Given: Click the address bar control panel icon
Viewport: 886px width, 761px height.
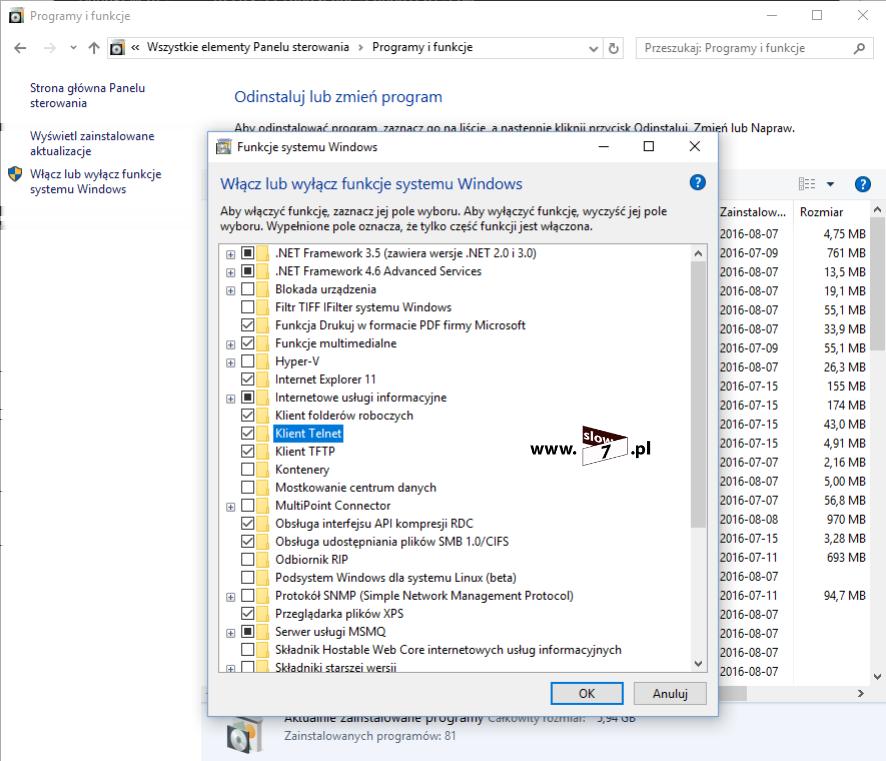Looking at the screenshot, I should [117, 48].
